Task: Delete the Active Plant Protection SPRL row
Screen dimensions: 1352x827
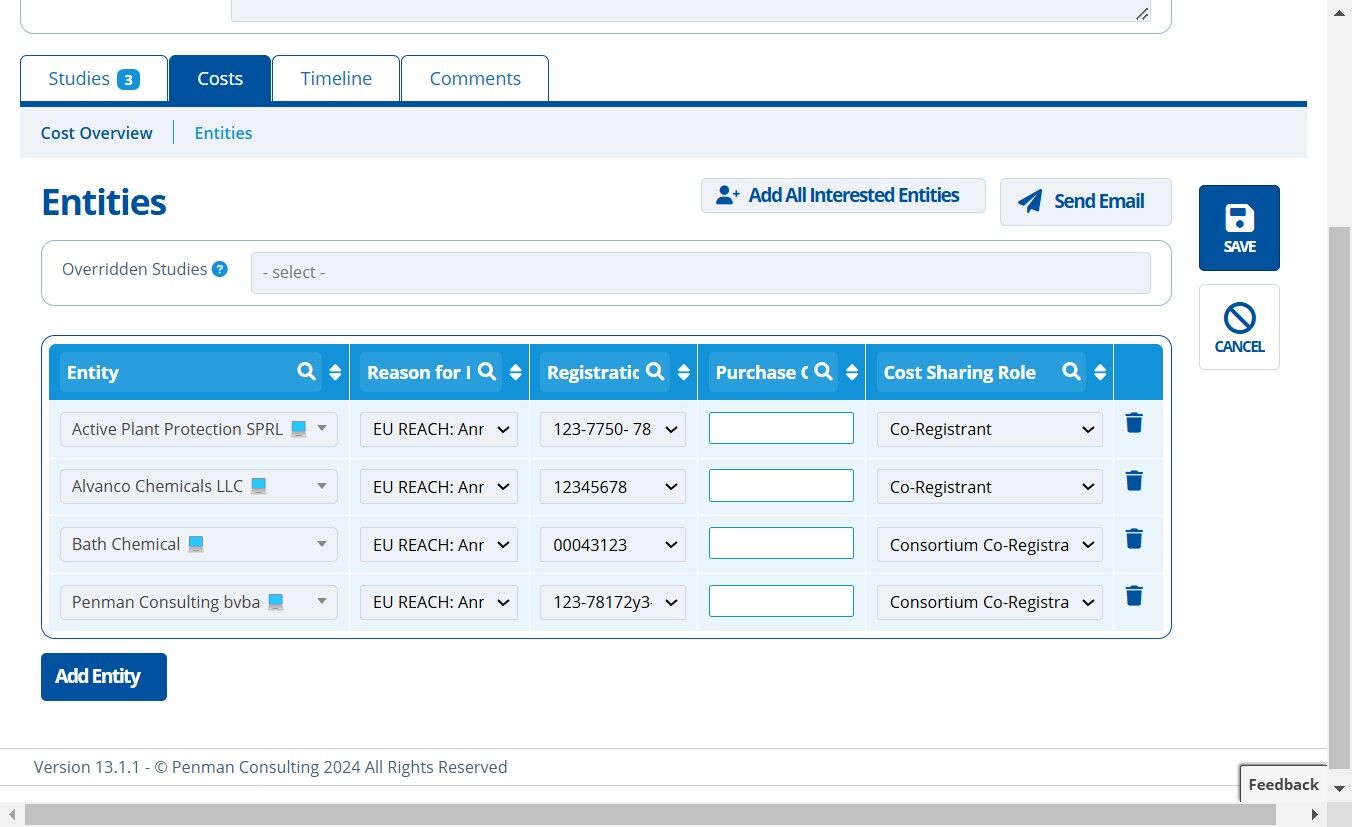Action: pos(1134,423)
